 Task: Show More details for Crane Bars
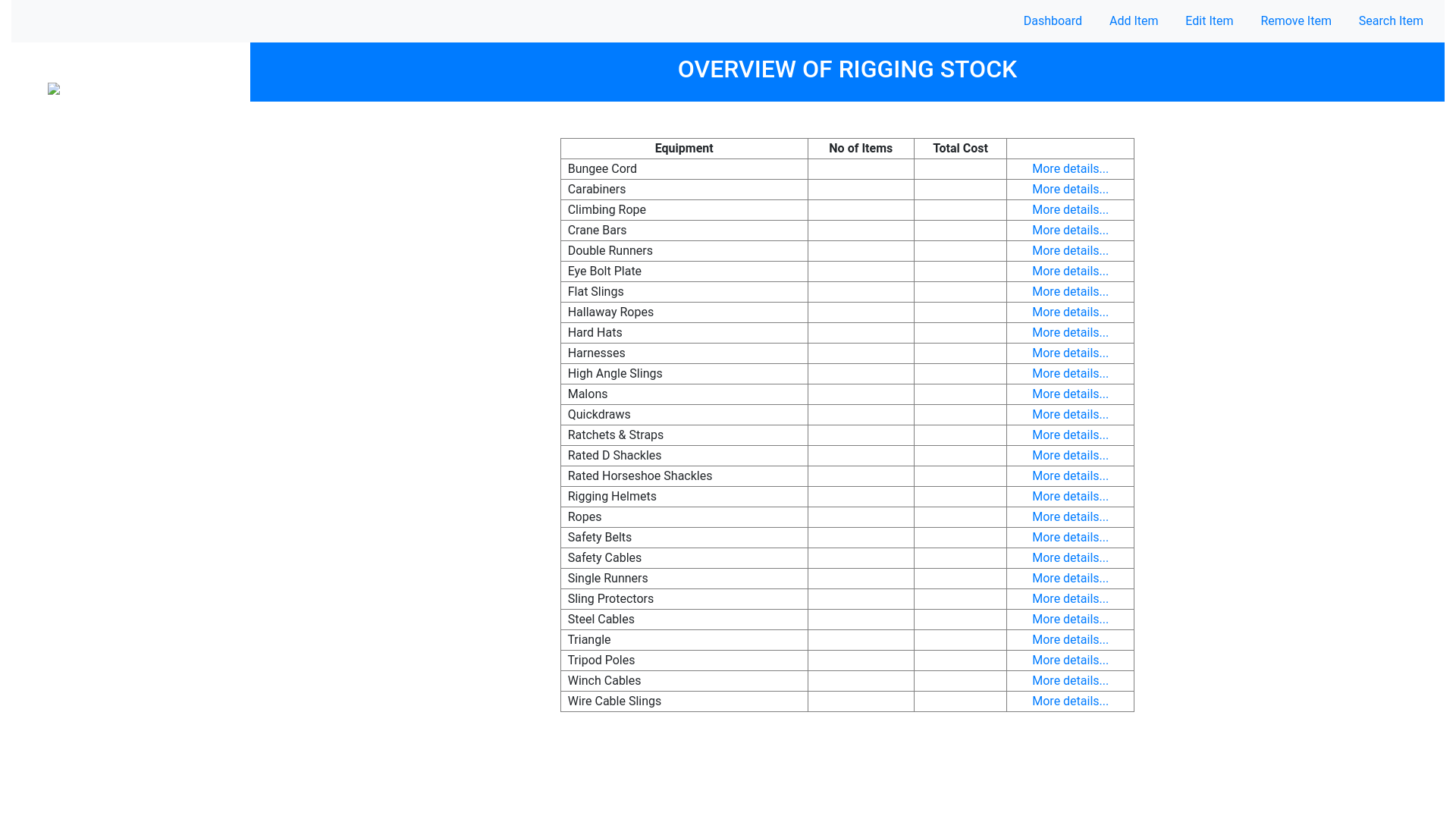(1070, 231)
